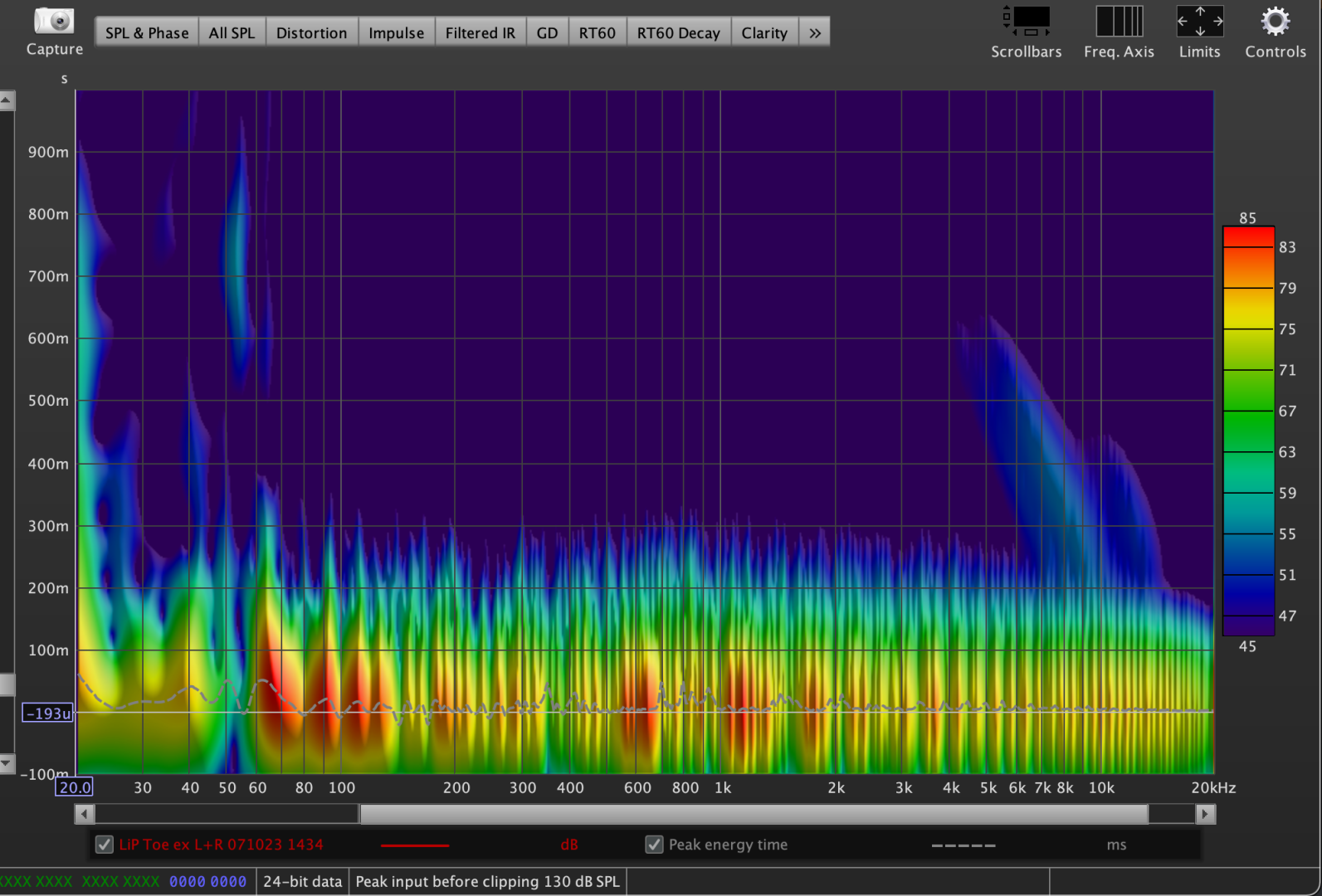Open the Controls gear icon
1322x896 pixels.
tap(1275, 22)
